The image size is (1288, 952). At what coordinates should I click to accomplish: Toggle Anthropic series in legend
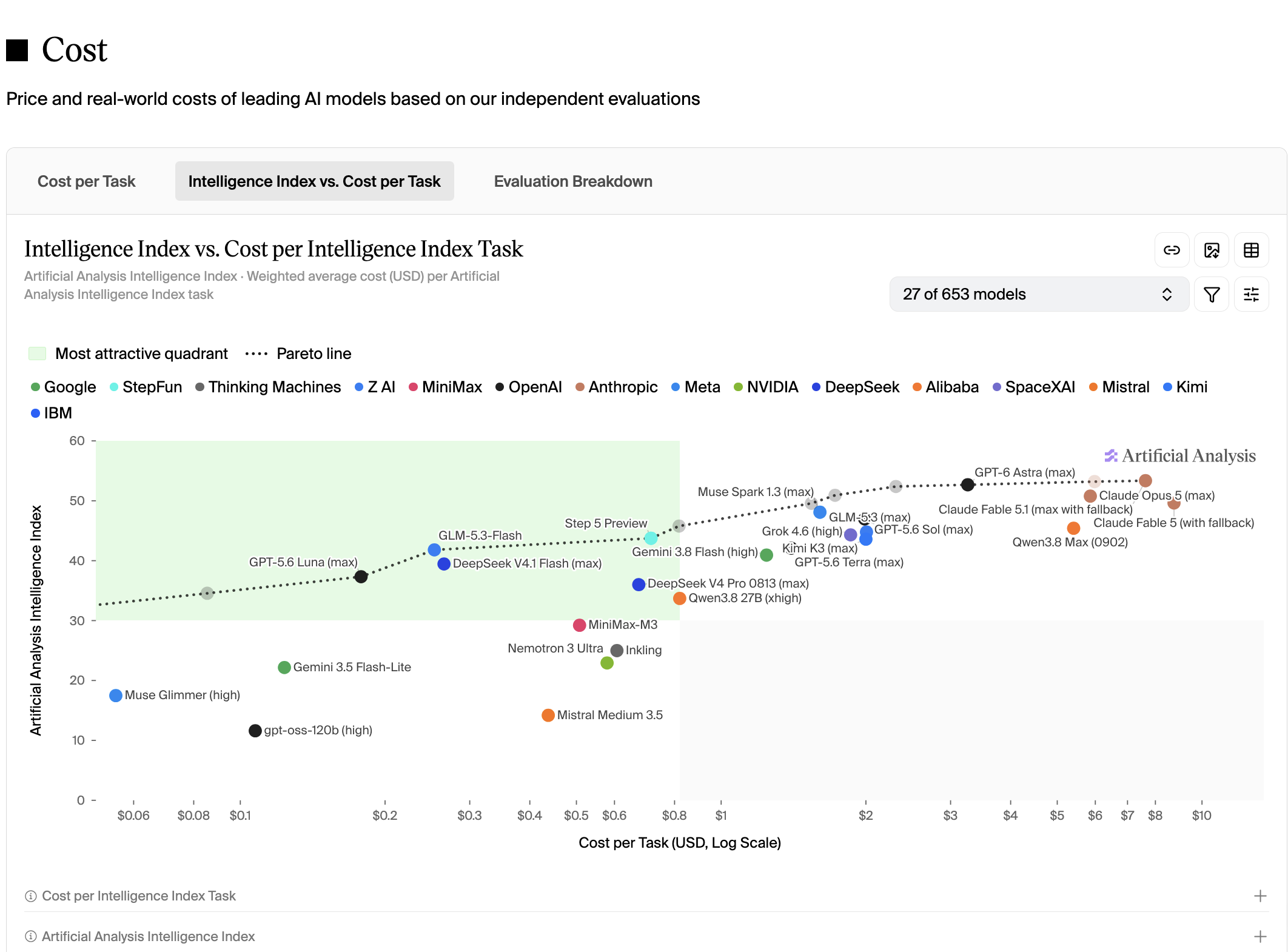pyautogui.click(x=616, y=387)
